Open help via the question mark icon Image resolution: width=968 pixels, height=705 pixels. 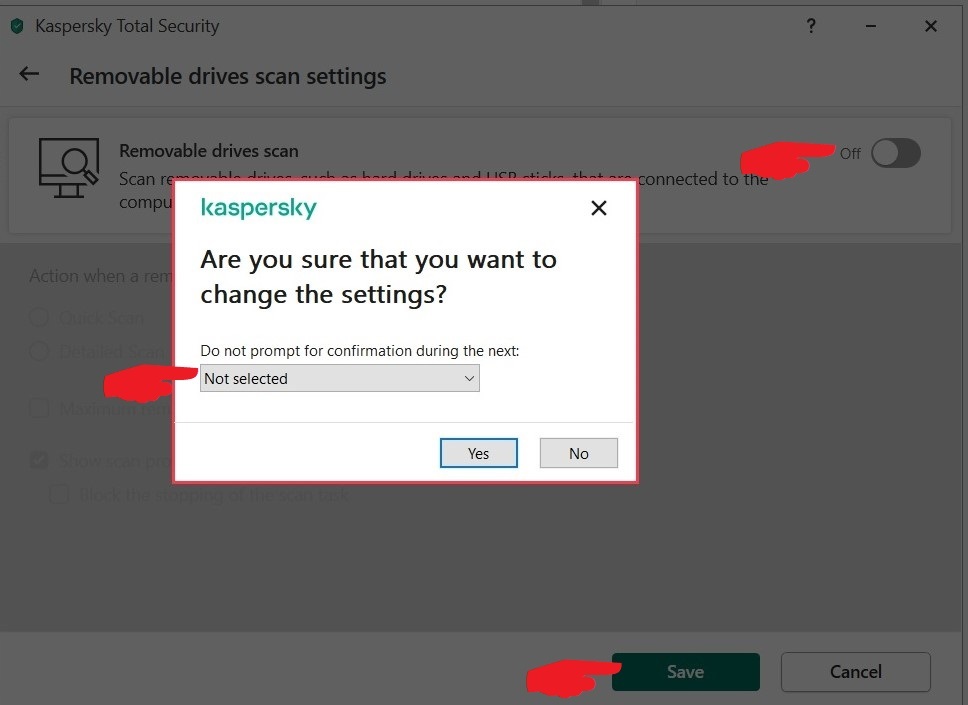811,26
